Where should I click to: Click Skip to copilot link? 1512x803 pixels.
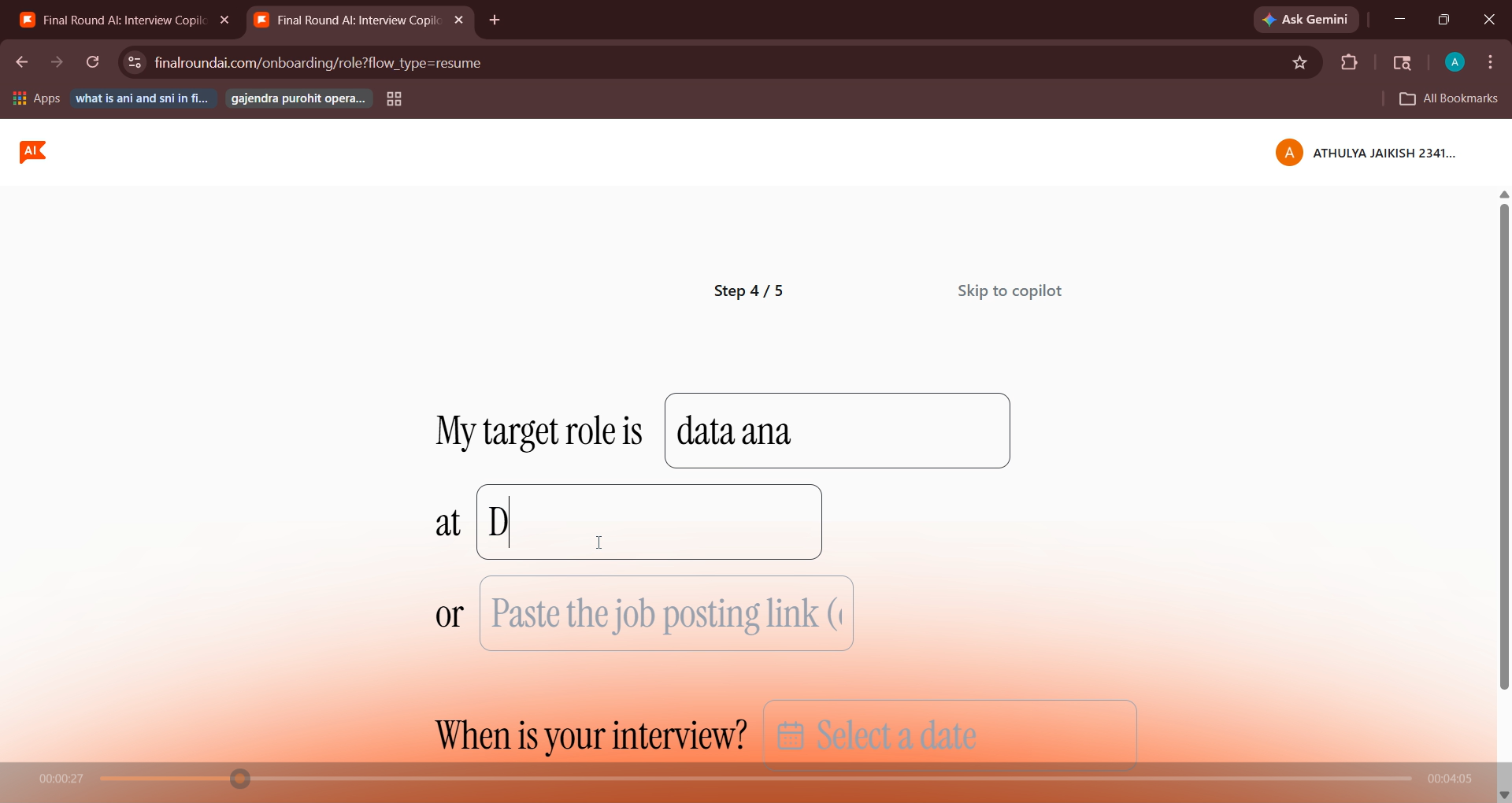[x=1010, y=291]
